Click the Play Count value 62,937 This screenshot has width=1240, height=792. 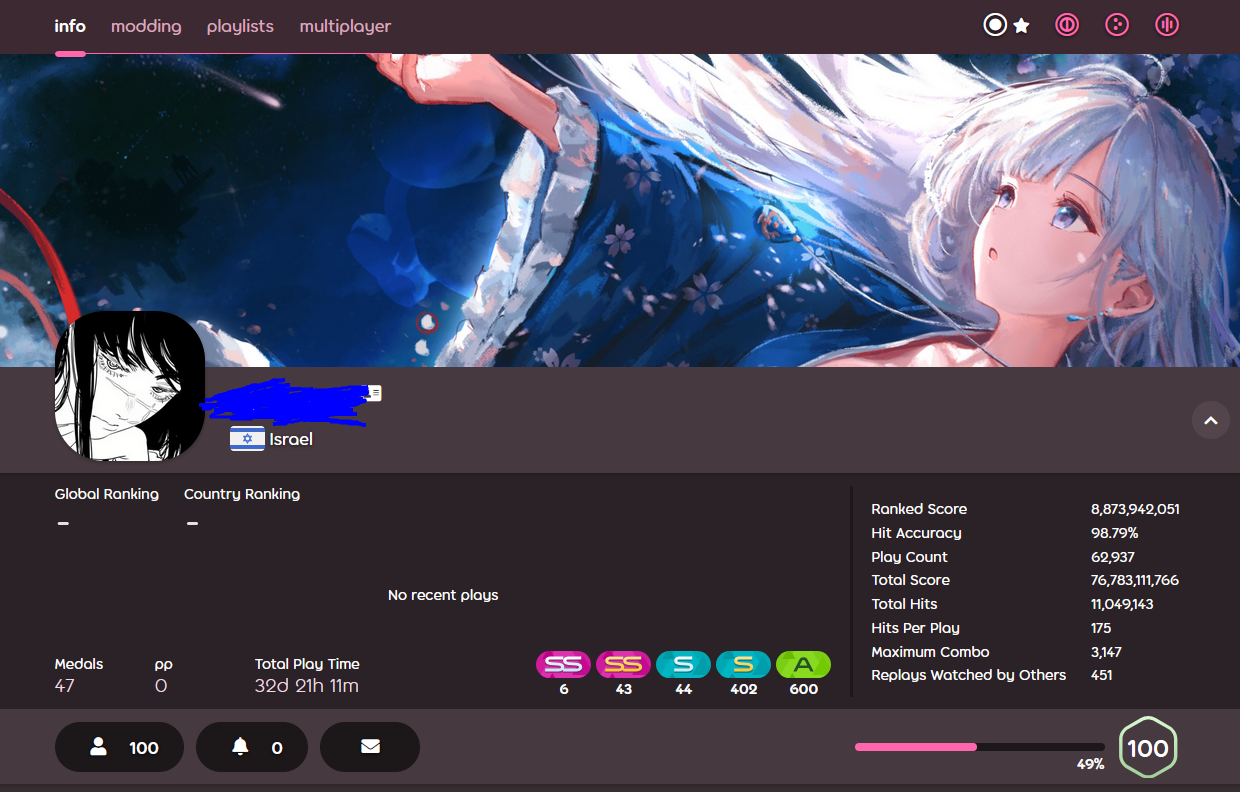(1113, 557)
